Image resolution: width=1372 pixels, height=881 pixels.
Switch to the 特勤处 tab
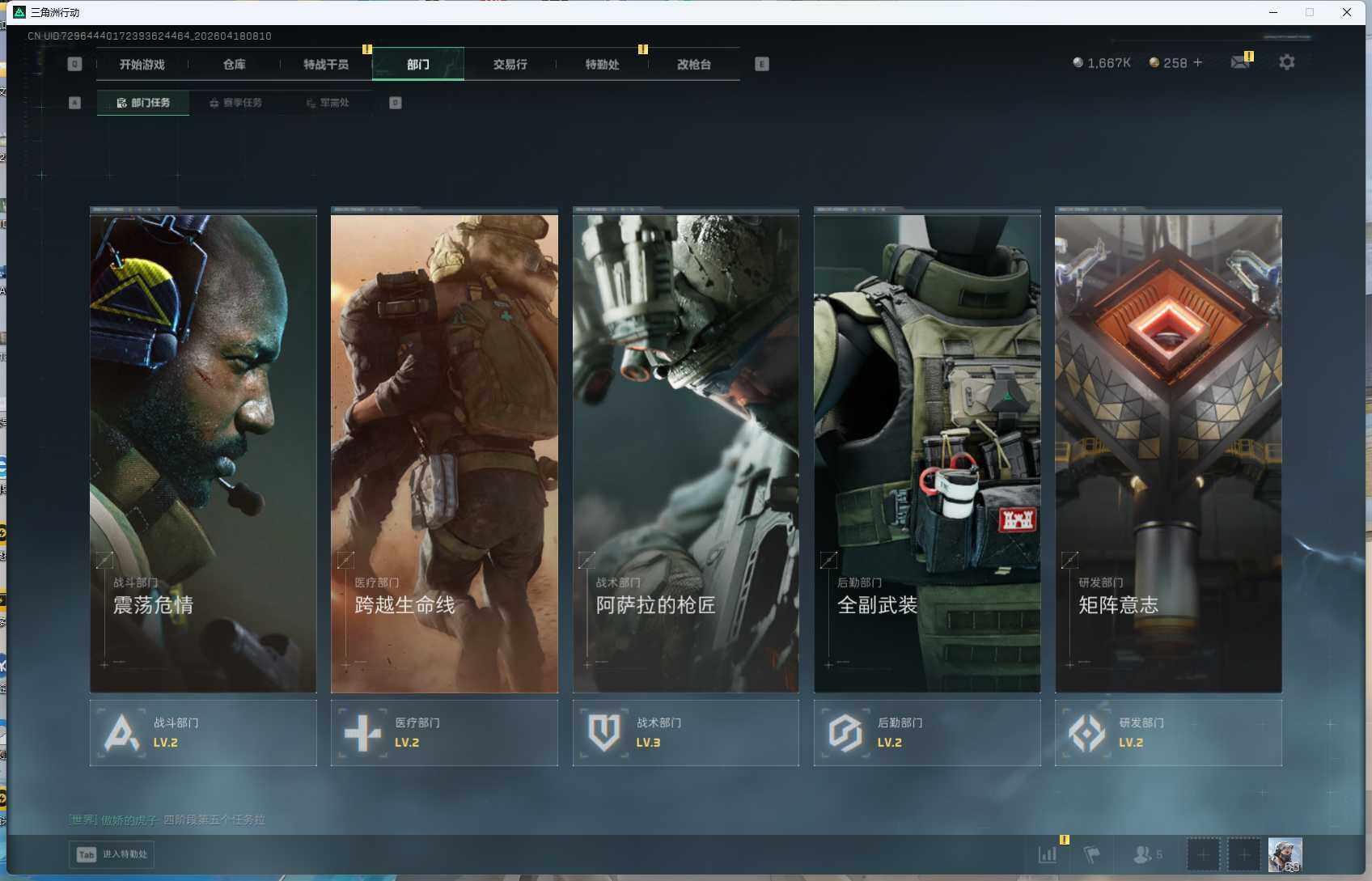602,64
